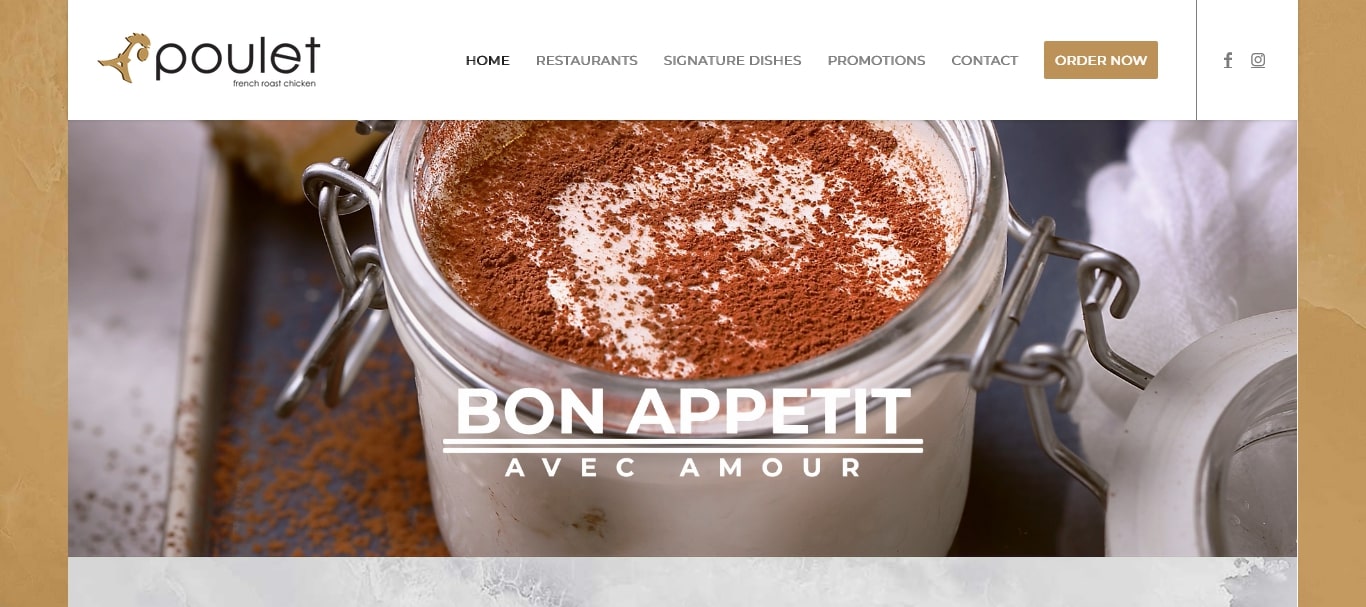Click the double white line under BON APPETIT
1366x607 pixels.
(683, 445)
